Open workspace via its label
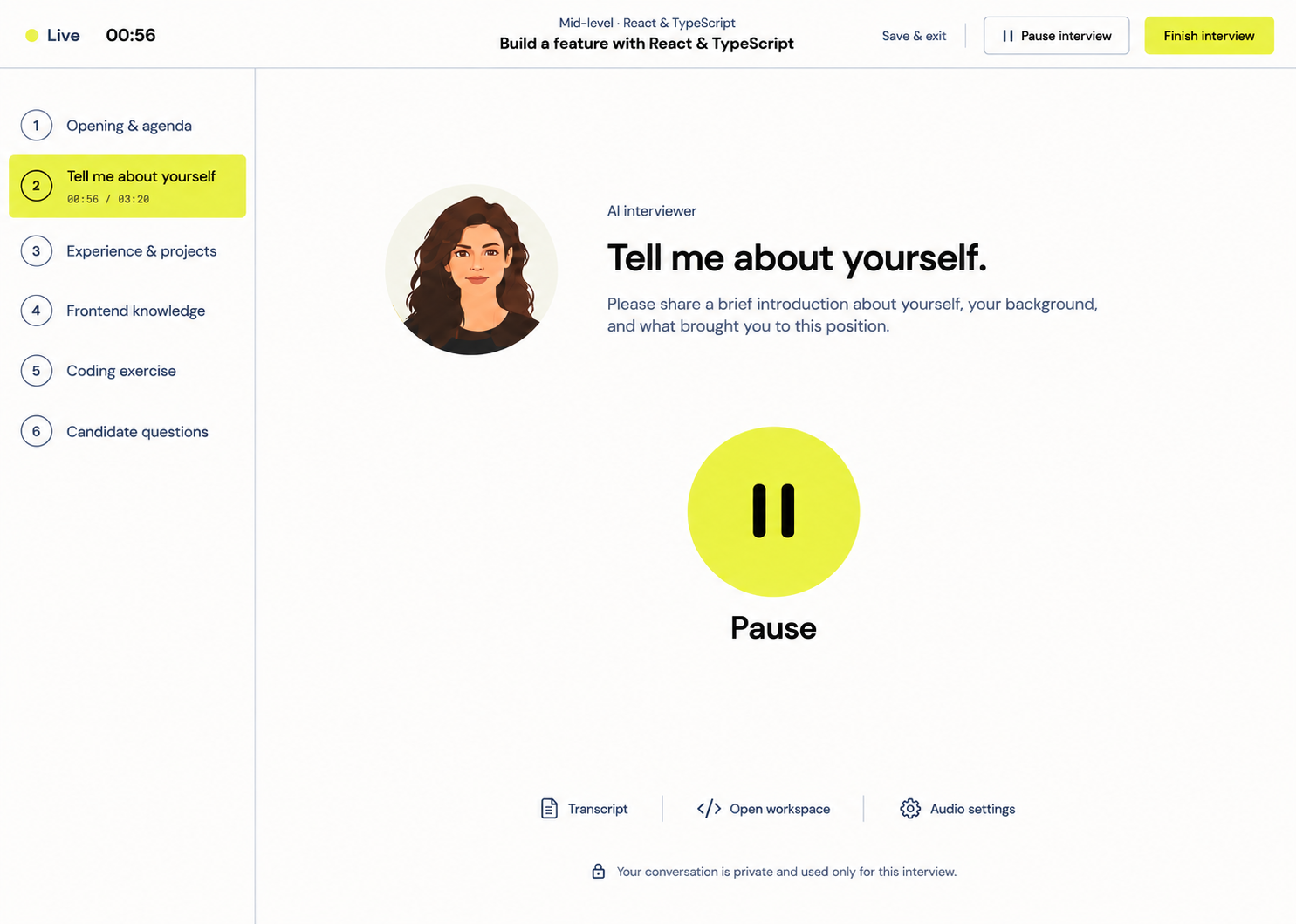Image resolution: width=1296 pixels, height=924 pixels. [x=779, y=809]
